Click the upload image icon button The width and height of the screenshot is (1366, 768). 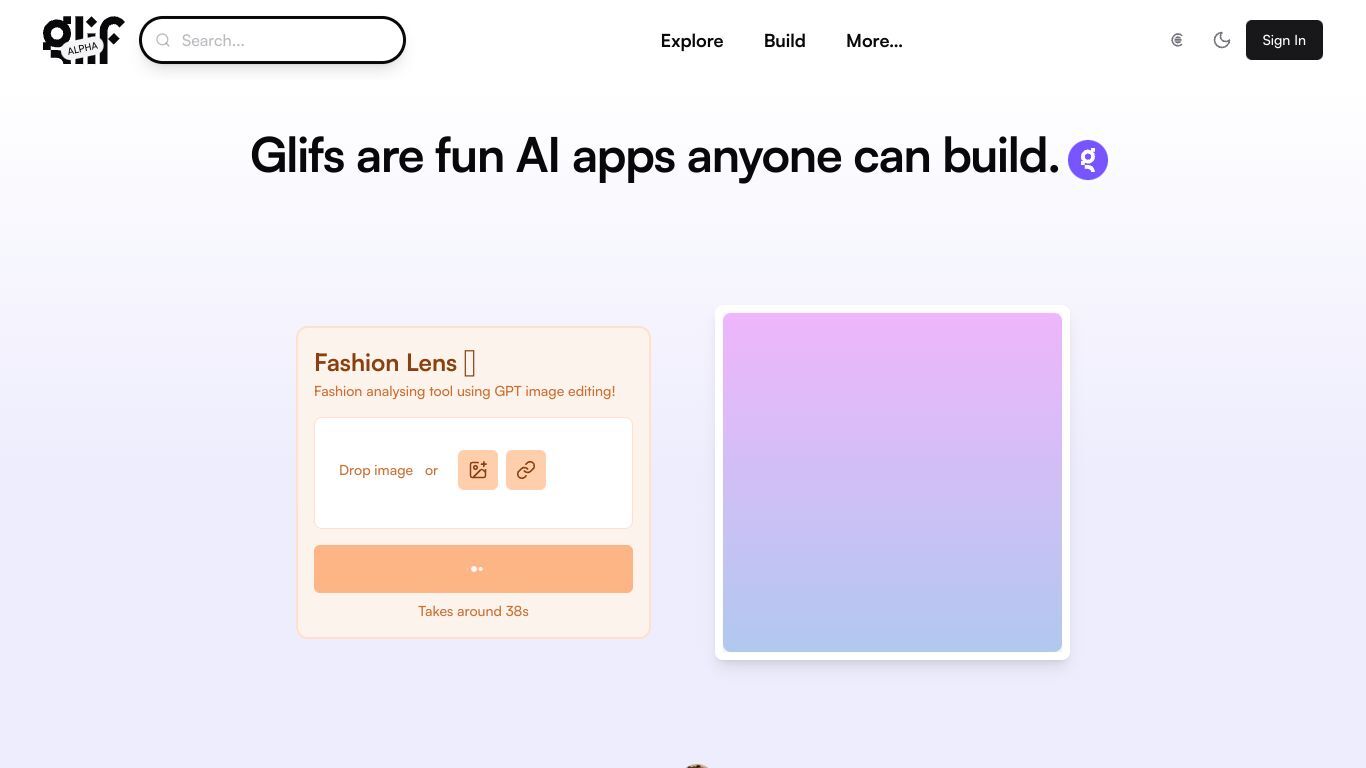pos(478,470)
